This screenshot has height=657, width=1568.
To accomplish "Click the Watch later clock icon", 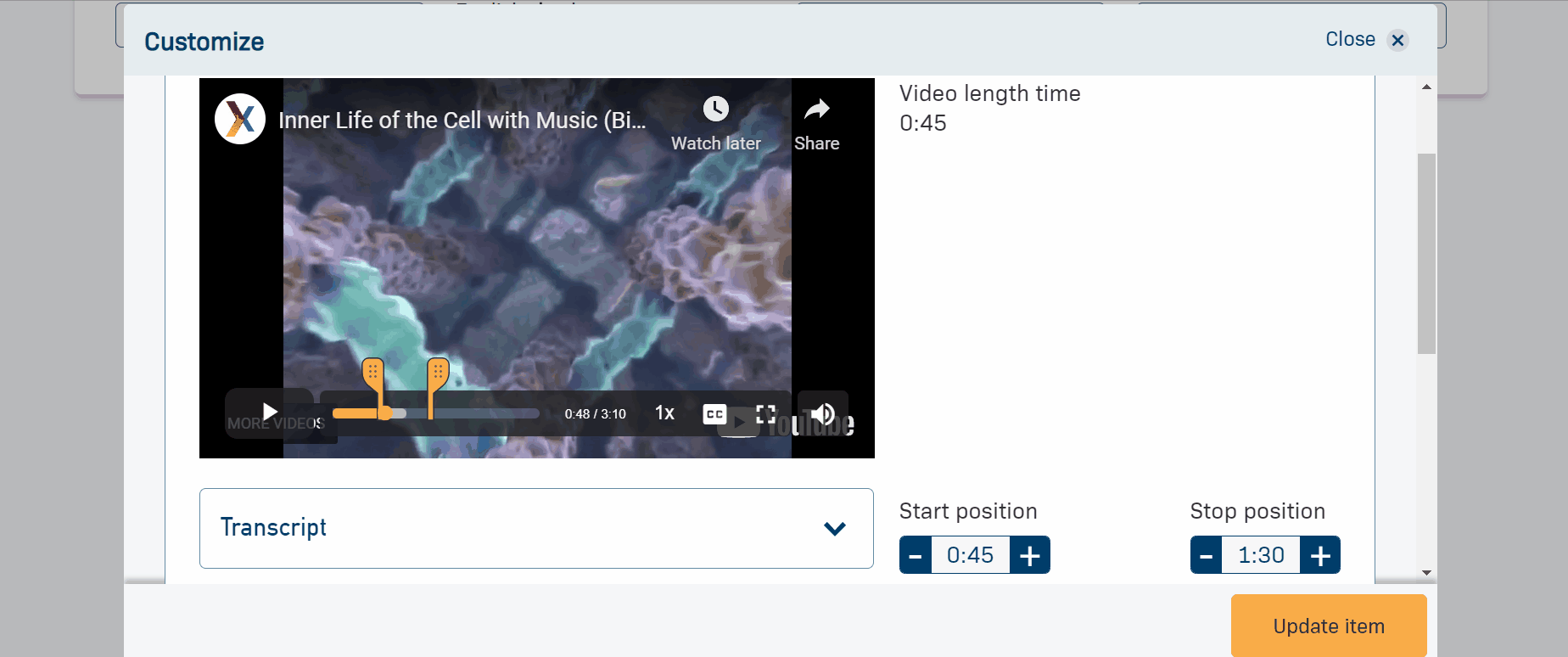I will coord(716,109).
